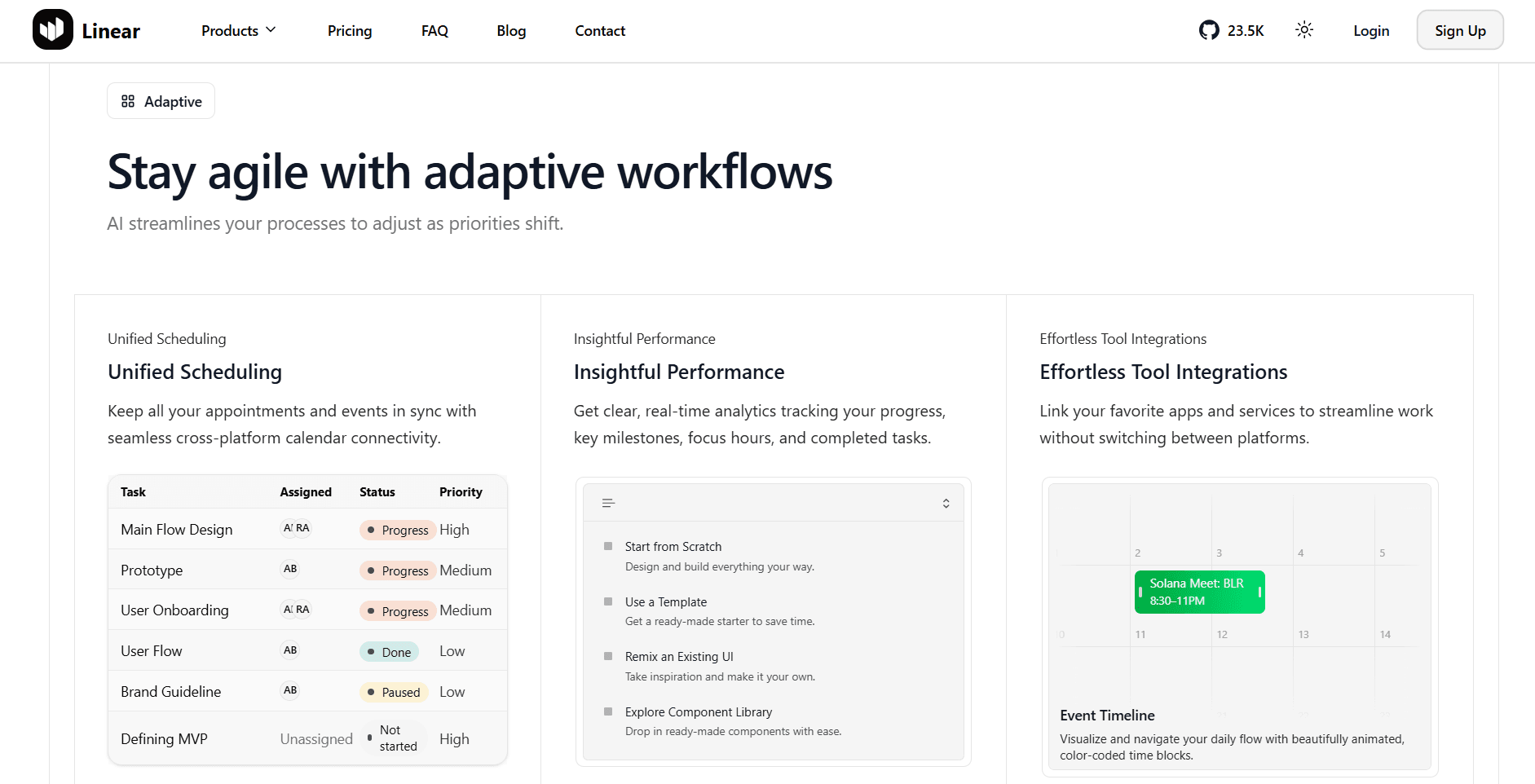Click the Linear logo icon
The width and height of the screenshot is (1535, 784).
(51, 30)
